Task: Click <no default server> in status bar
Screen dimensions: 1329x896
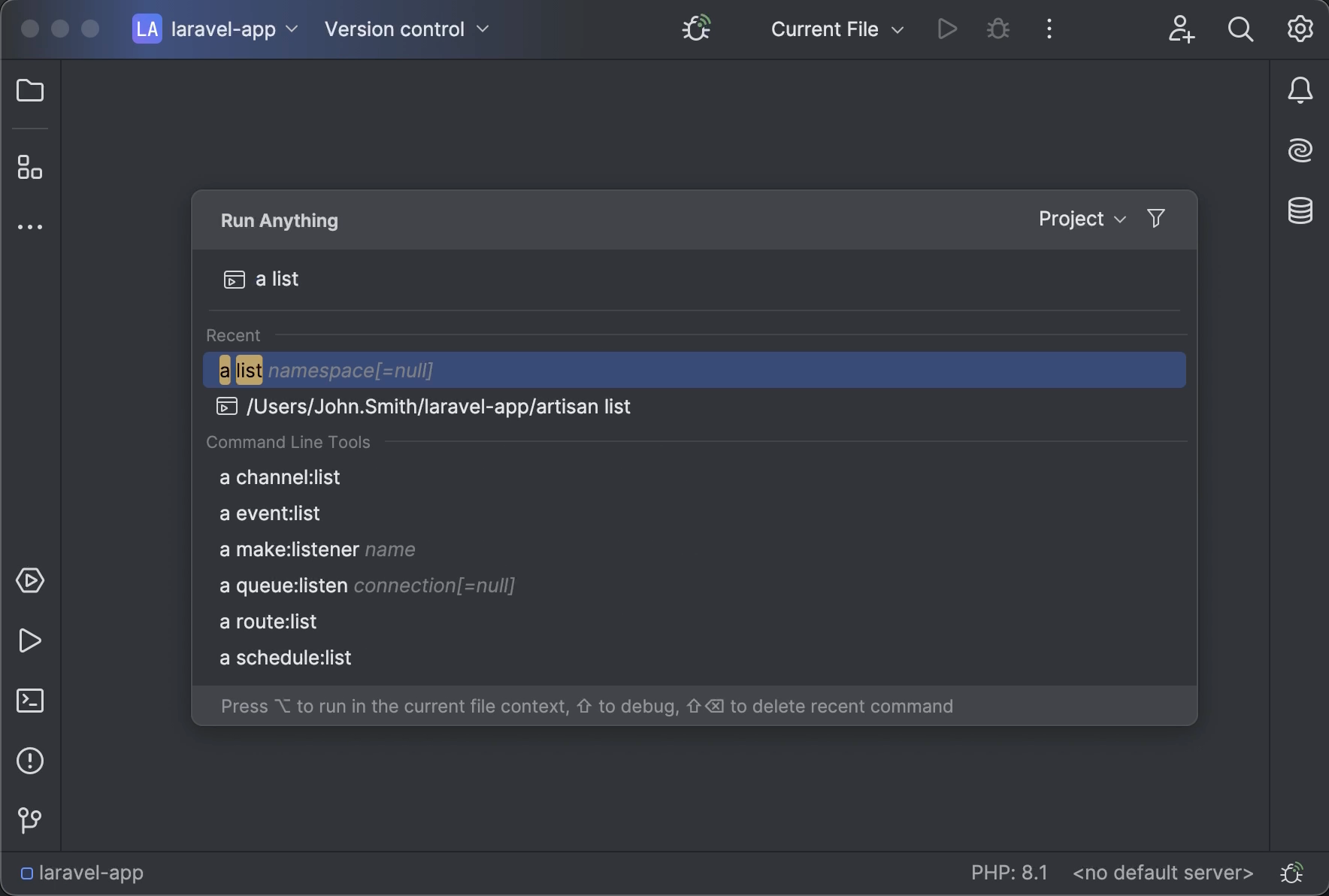Action: coord(1161,873)
